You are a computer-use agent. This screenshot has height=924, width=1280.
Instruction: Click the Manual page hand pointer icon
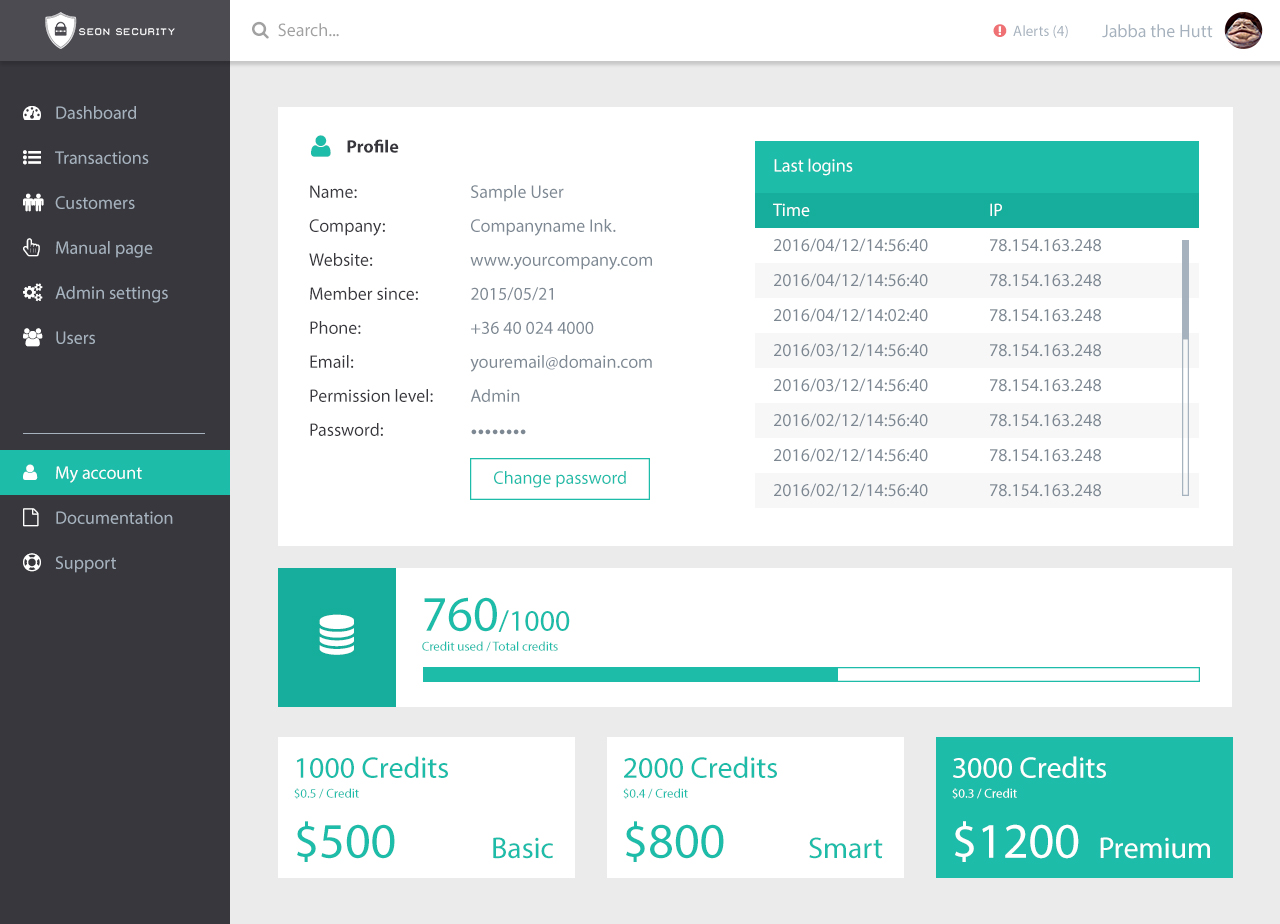32,248
